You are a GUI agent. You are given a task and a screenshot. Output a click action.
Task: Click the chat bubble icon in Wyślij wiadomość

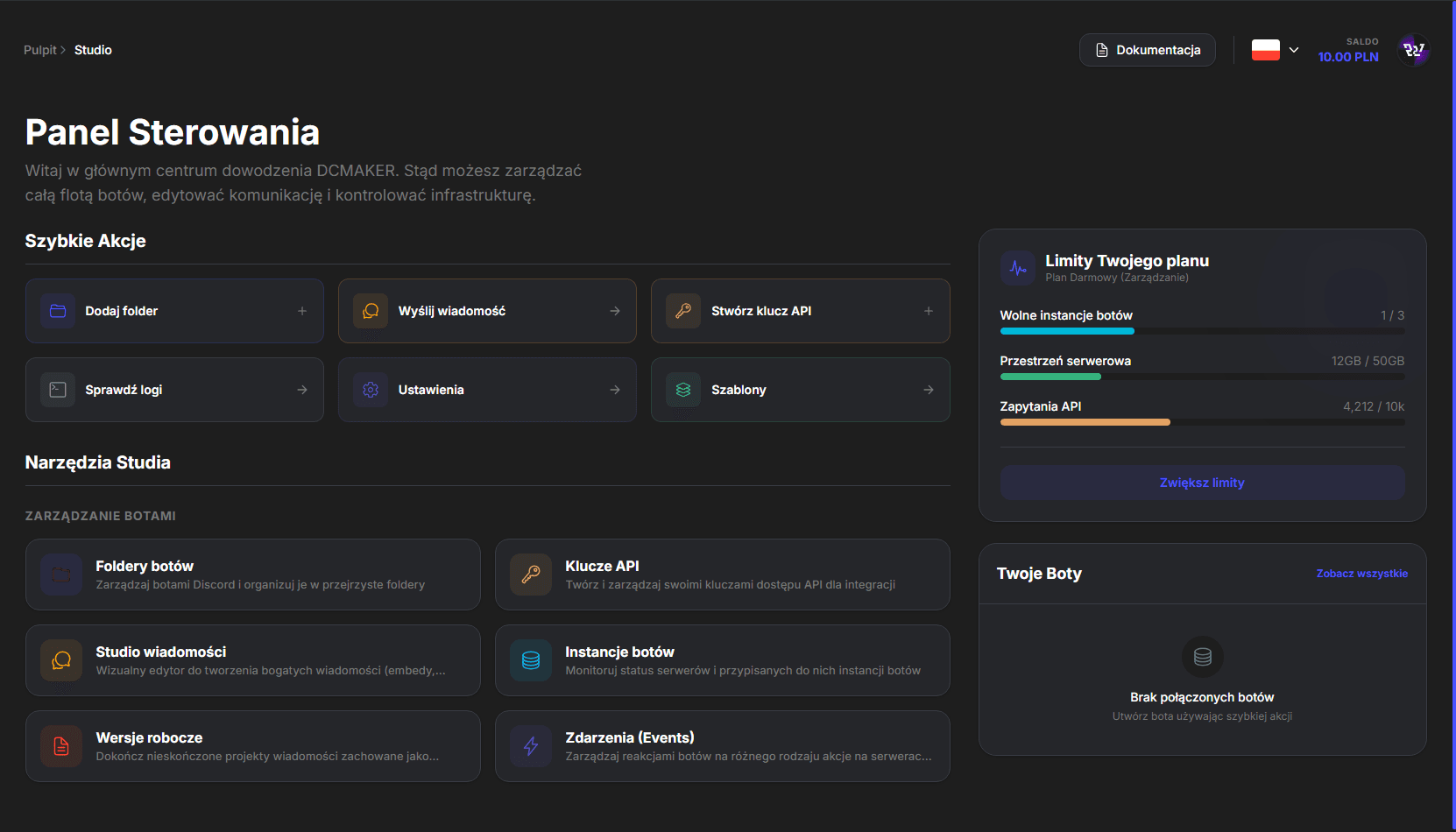(x=371, y=311)
